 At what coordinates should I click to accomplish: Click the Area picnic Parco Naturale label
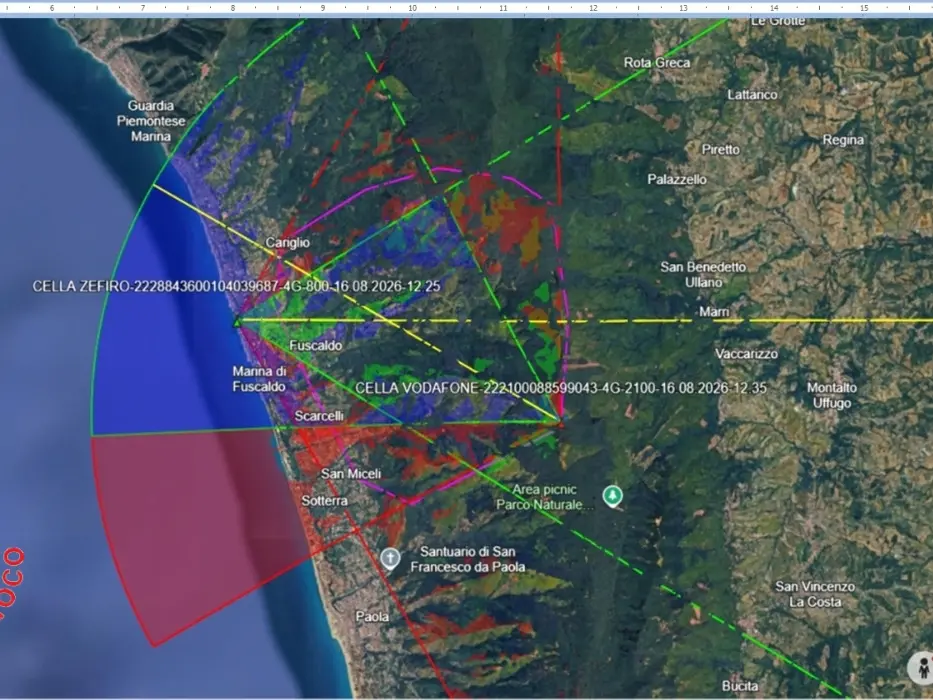544,497
